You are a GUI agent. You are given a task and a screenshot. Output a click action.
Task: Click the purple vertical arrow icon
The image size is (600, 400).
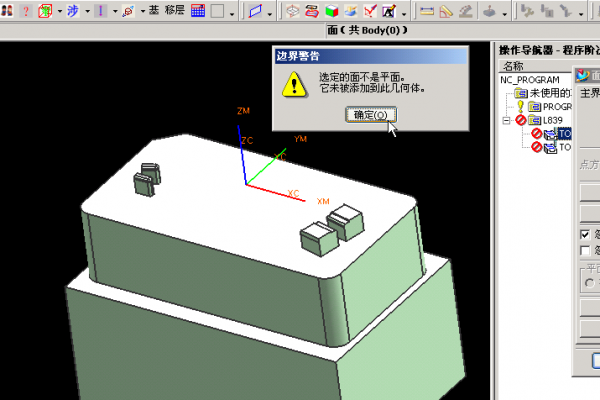tap(101, 11)
